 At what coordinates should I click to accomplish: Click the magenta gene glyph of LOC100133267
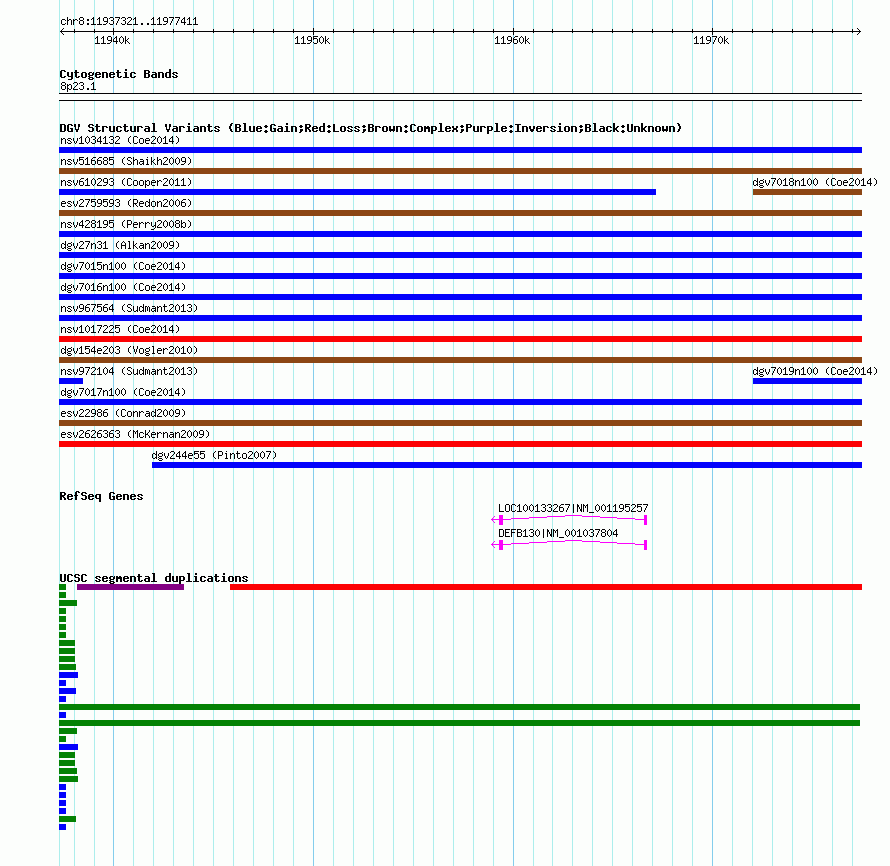pos(569,519)
